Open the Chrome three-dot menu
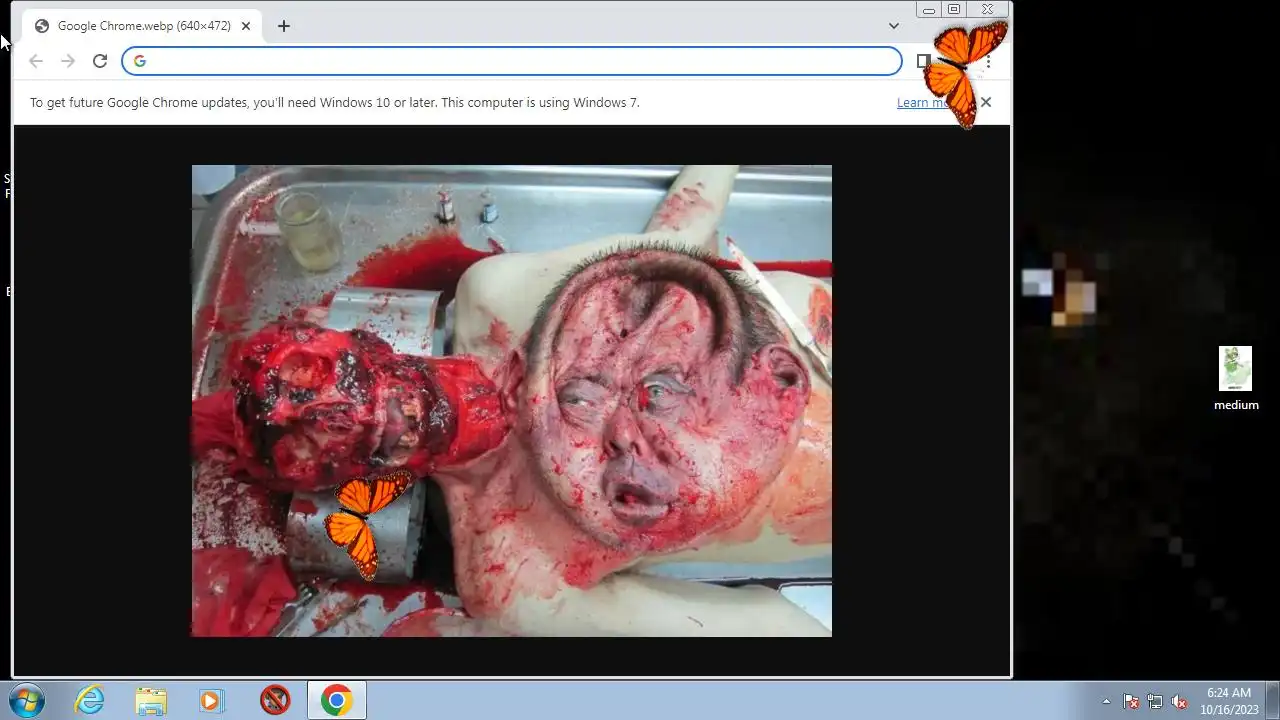This screenshot has width=1280, height=720. (x=988, y=61)
